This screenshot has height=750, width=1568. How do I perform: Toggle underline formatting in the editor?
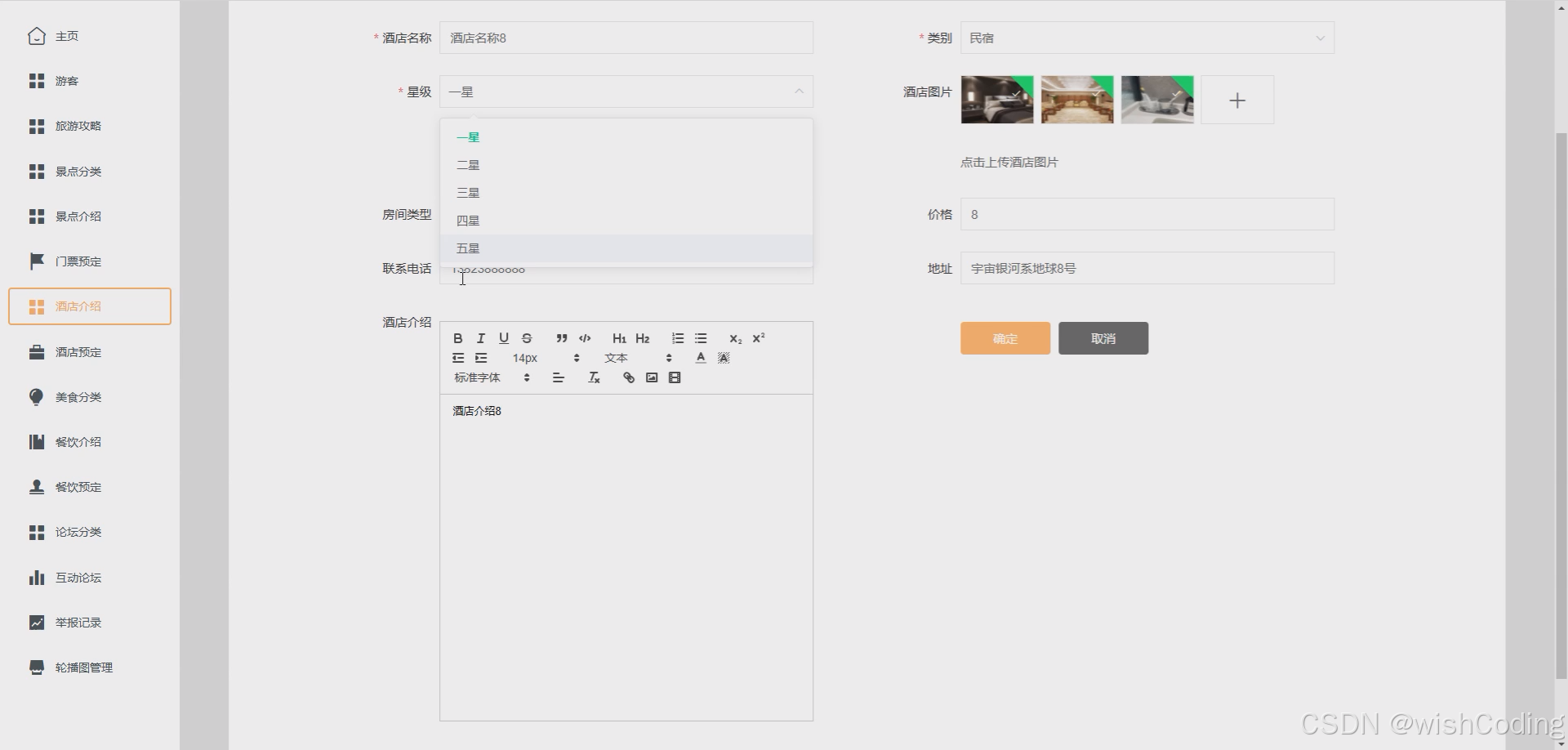click(x=504, y=338)
